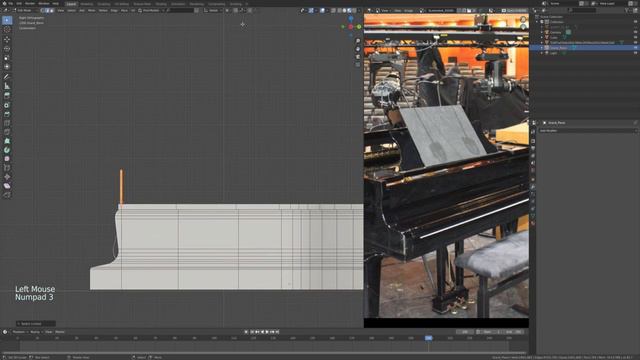Select the Extrude Region tool
640x360 pixels.
[7, 105]
